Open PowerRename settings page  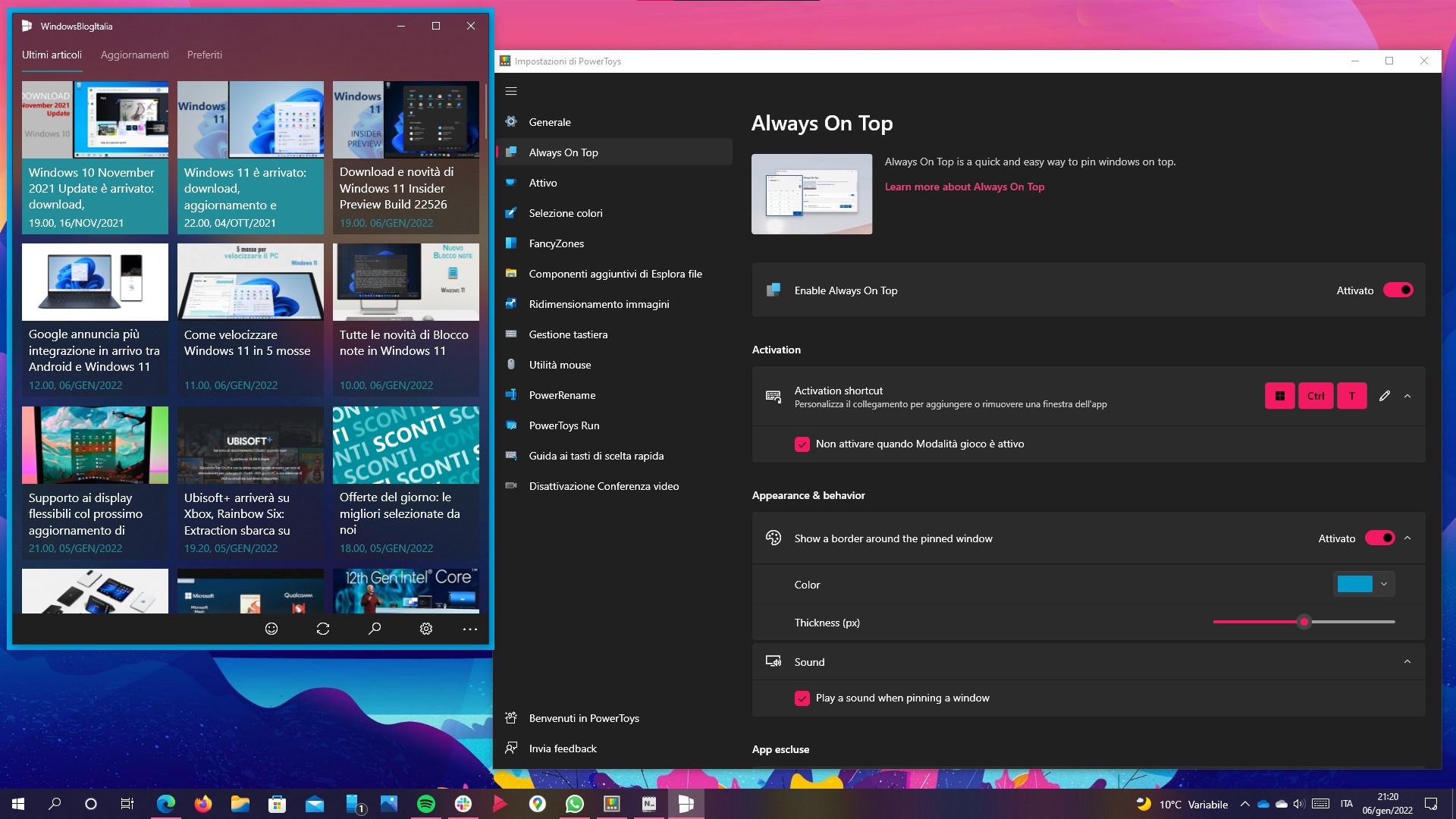click(x=614, y=395)
